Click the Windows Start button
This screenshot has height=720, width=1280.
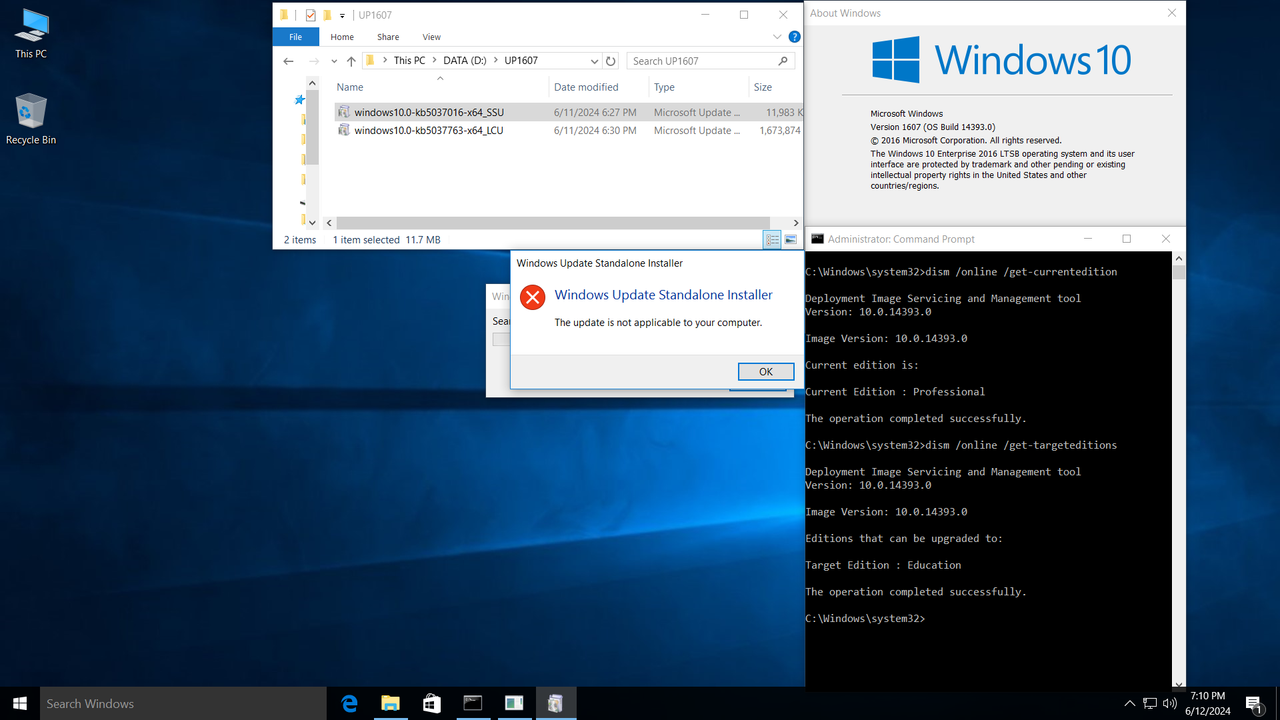pyautogui.click(x=20, y=703)
